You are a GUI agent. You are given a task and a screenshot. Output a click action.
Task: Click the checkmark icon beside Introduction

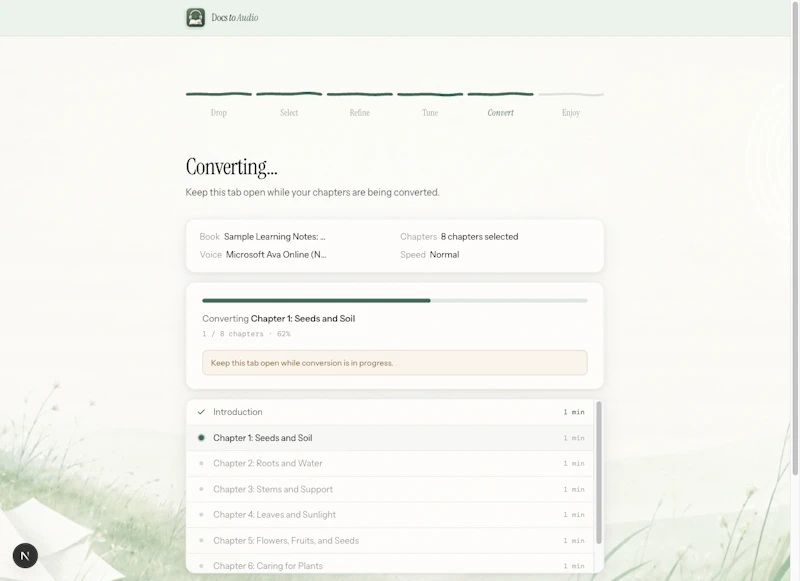[201, 412]
